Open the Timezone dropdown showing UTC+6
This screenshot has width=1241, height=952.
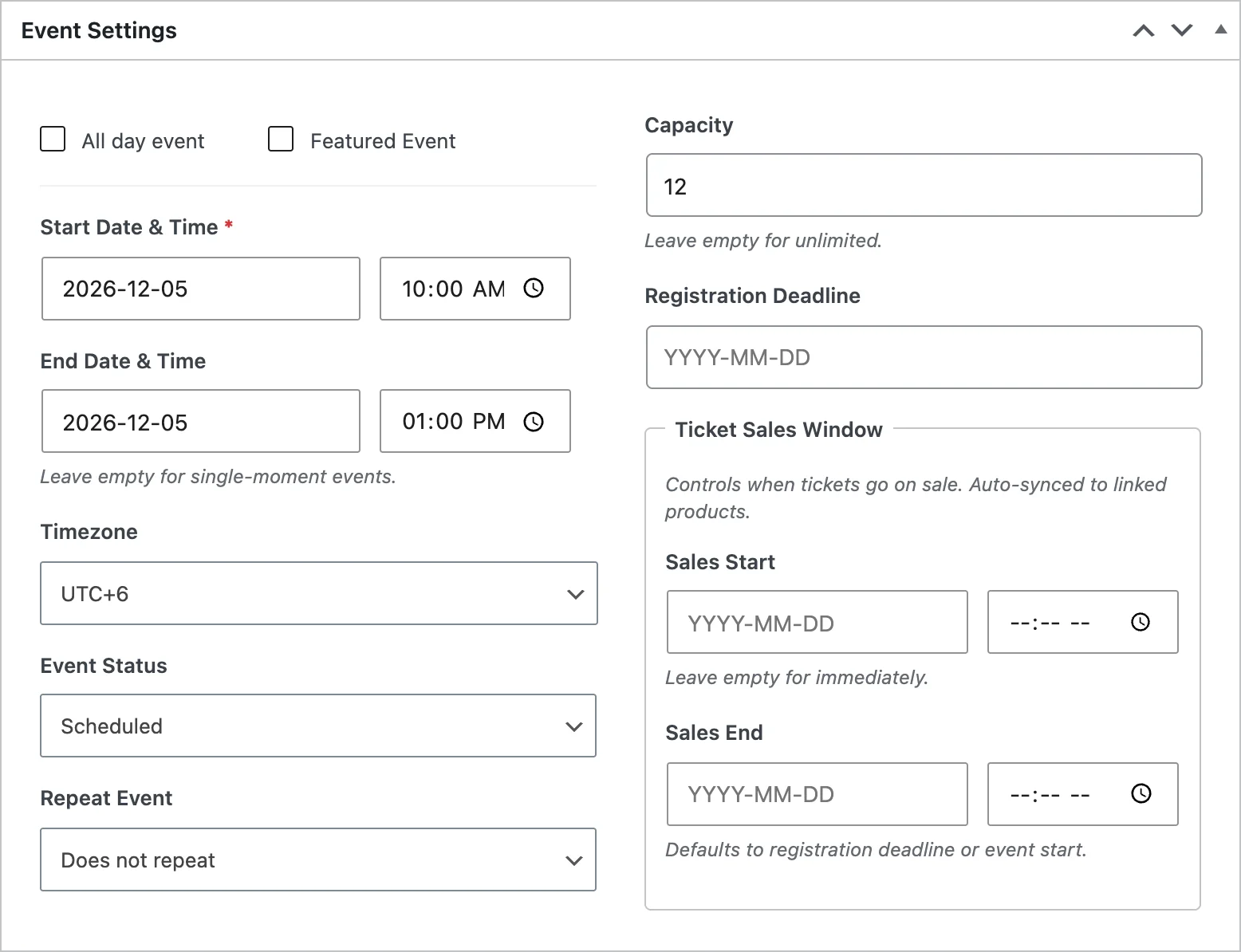tap(319, 593)
